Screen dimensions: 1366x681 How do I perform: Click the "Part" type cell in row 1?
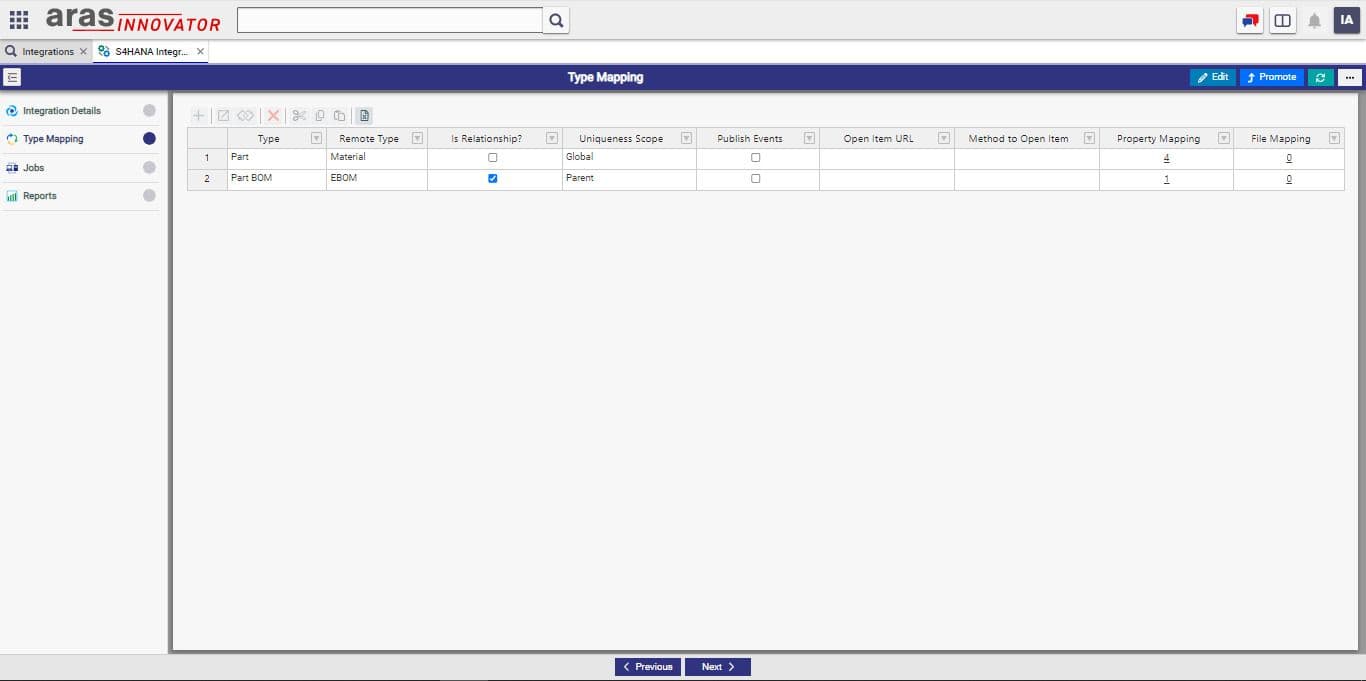[277, 158]
